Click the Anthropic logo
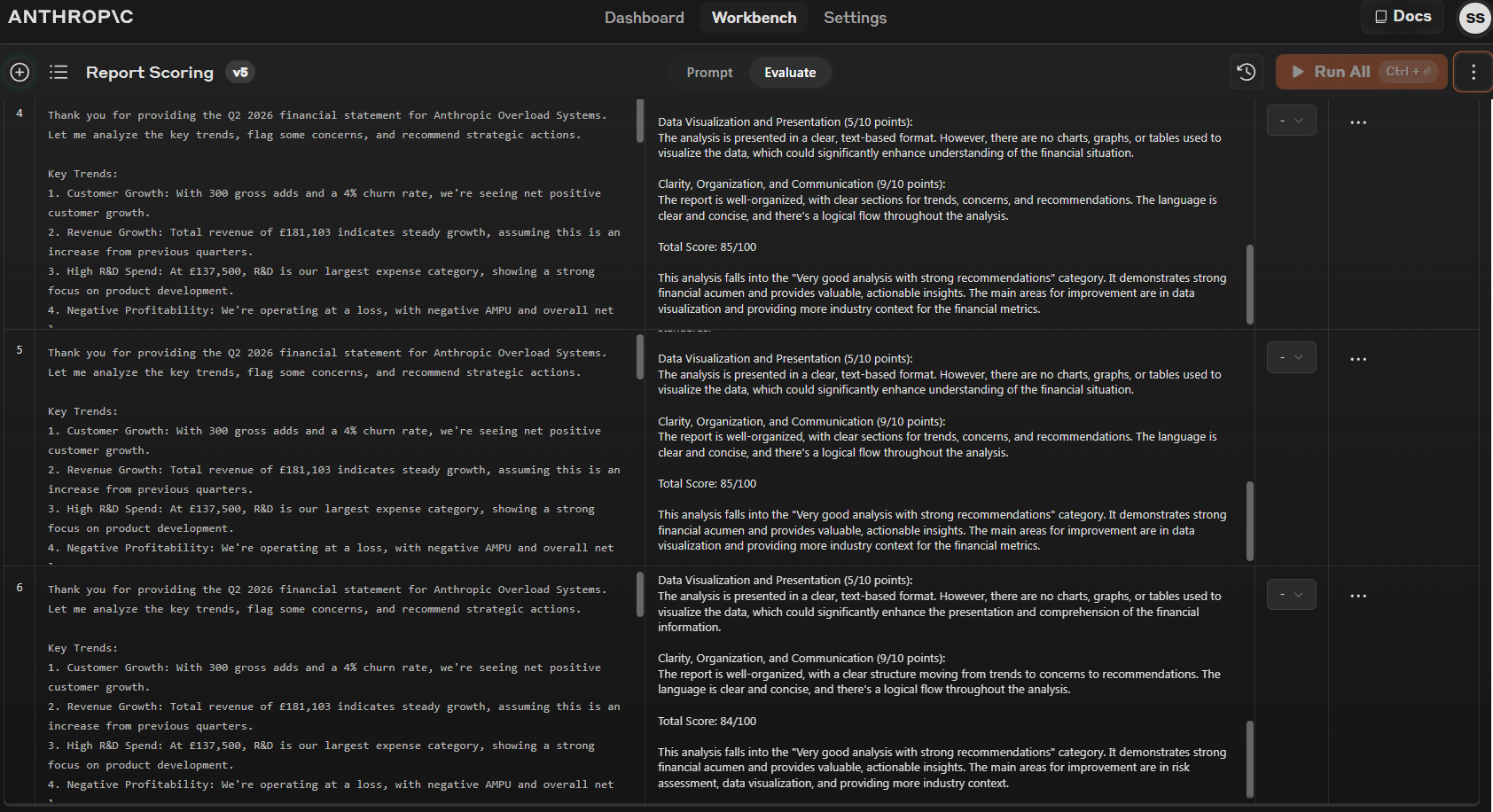The height and width of the screenshot is (812, 1493). [71, 17]
